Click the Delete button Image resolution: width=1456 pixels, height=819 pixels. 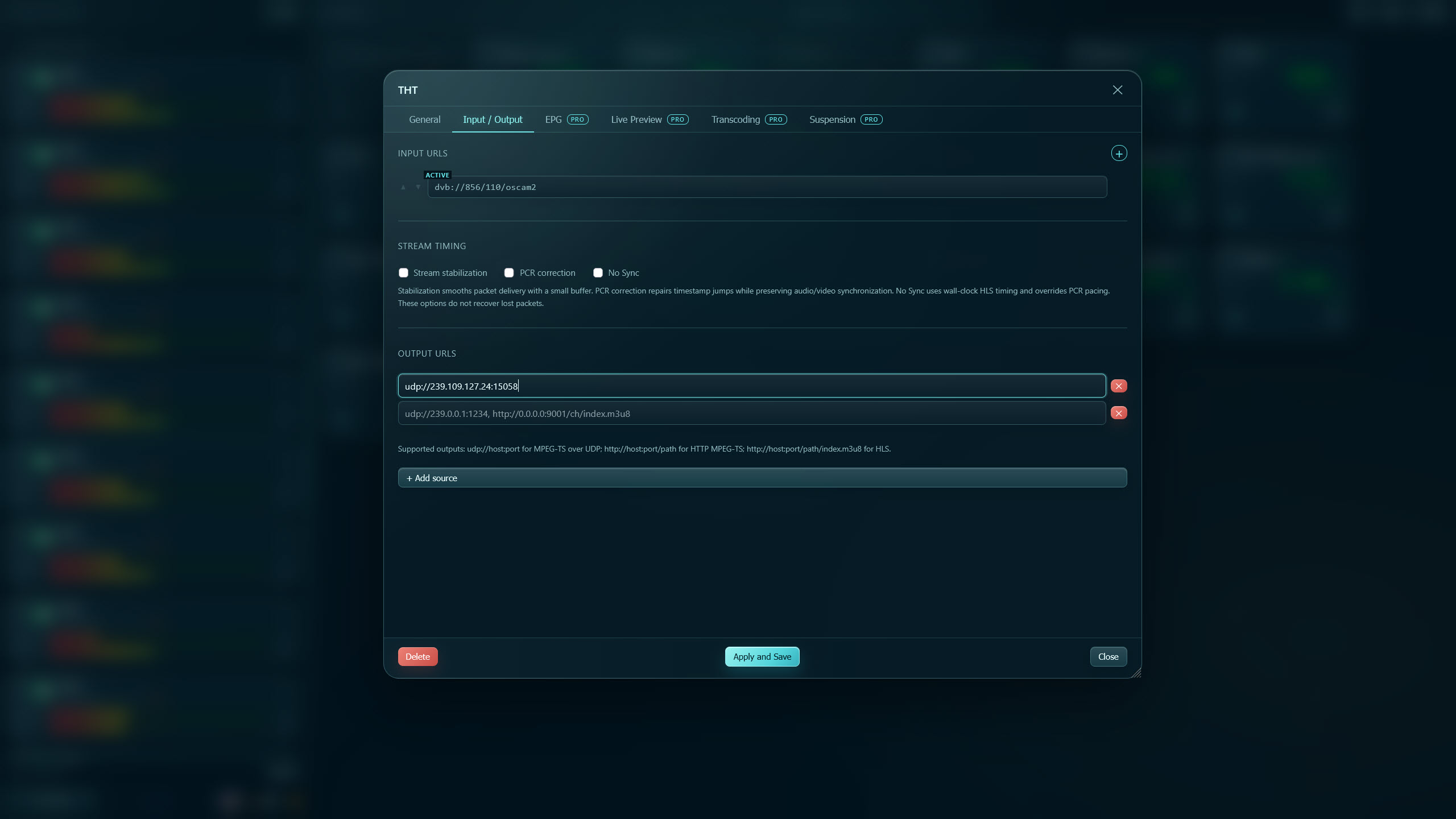coord(417,656)
